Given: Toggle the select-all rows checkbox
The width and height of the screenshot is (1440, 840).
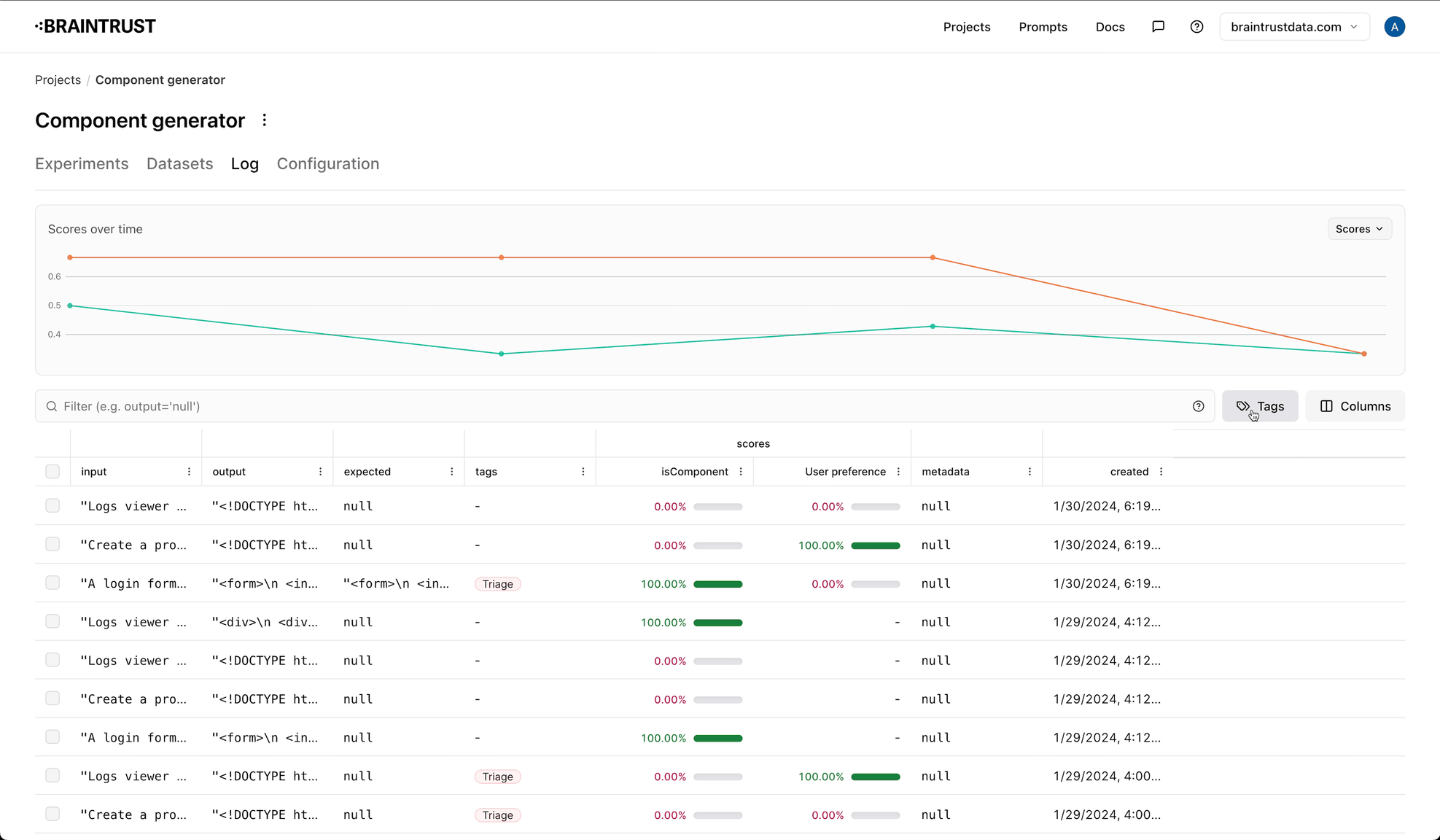Looking at the screenshot, I should (x=52, y=472).
